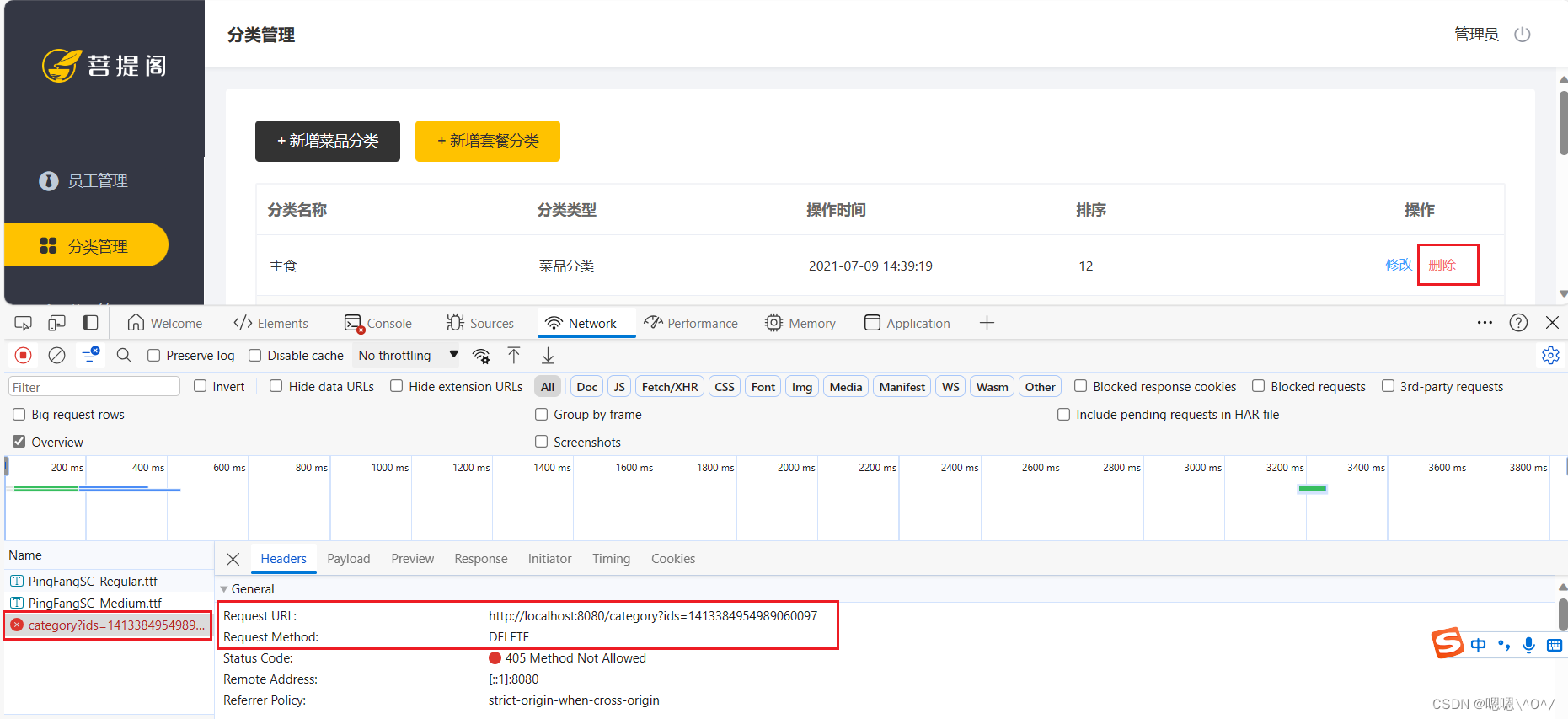Toggle device emulation icon

pos(56,323)
